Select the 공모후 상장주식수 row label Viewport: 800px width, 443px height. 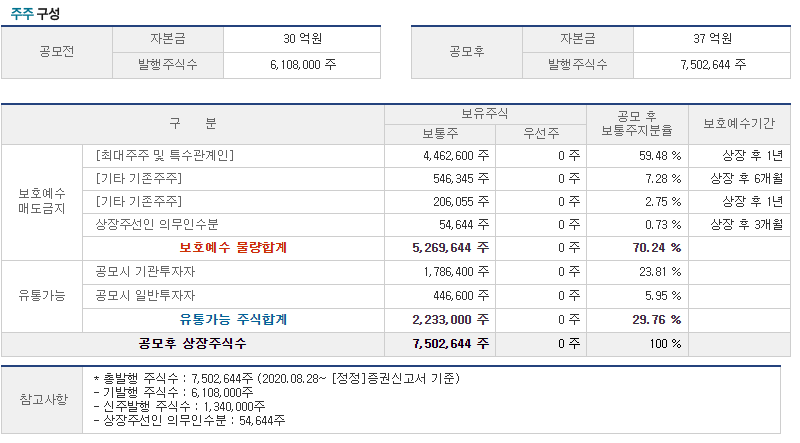click(x=192, y=343)
